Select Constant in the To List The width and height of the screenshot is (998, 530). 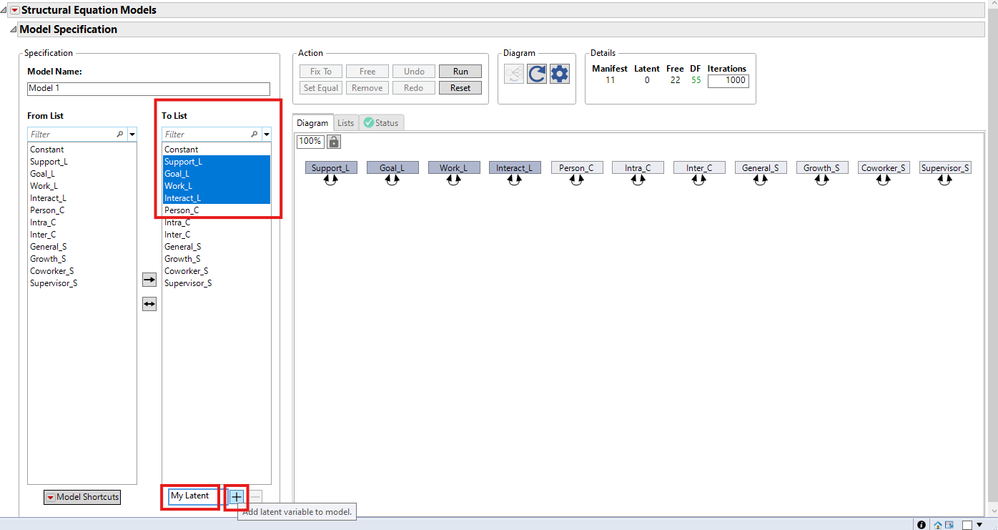216,150
